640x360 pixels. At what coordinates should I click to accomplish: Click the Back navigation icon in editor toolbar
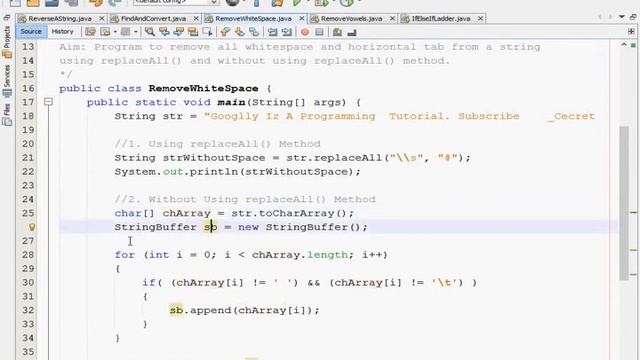[105, 32]
